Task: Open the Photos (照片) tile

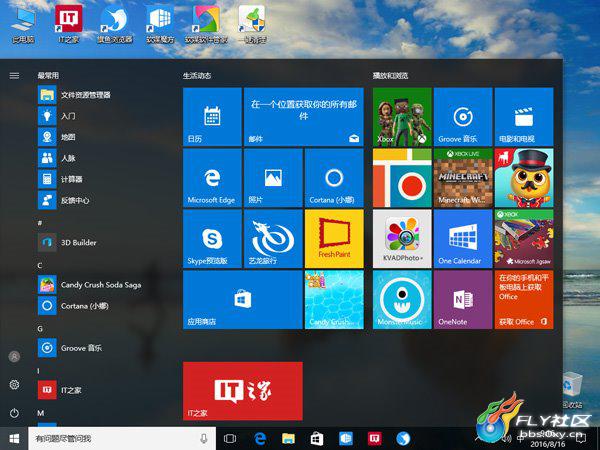Action: coord(273,178)
